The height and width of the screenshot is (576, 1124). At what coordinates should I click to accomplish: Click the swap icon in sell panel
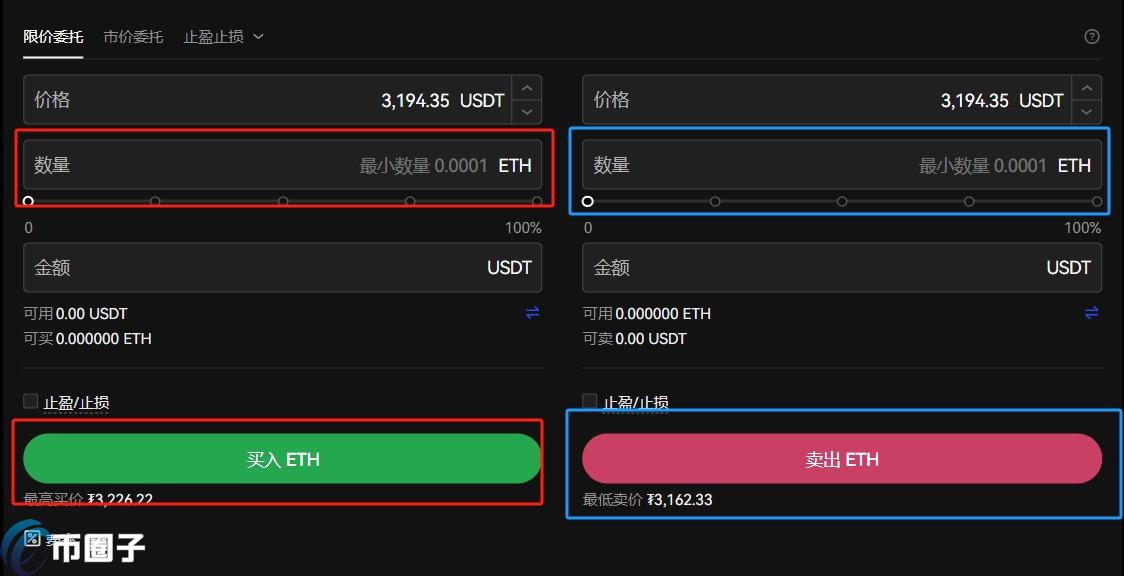click(x=1092, y=313)
